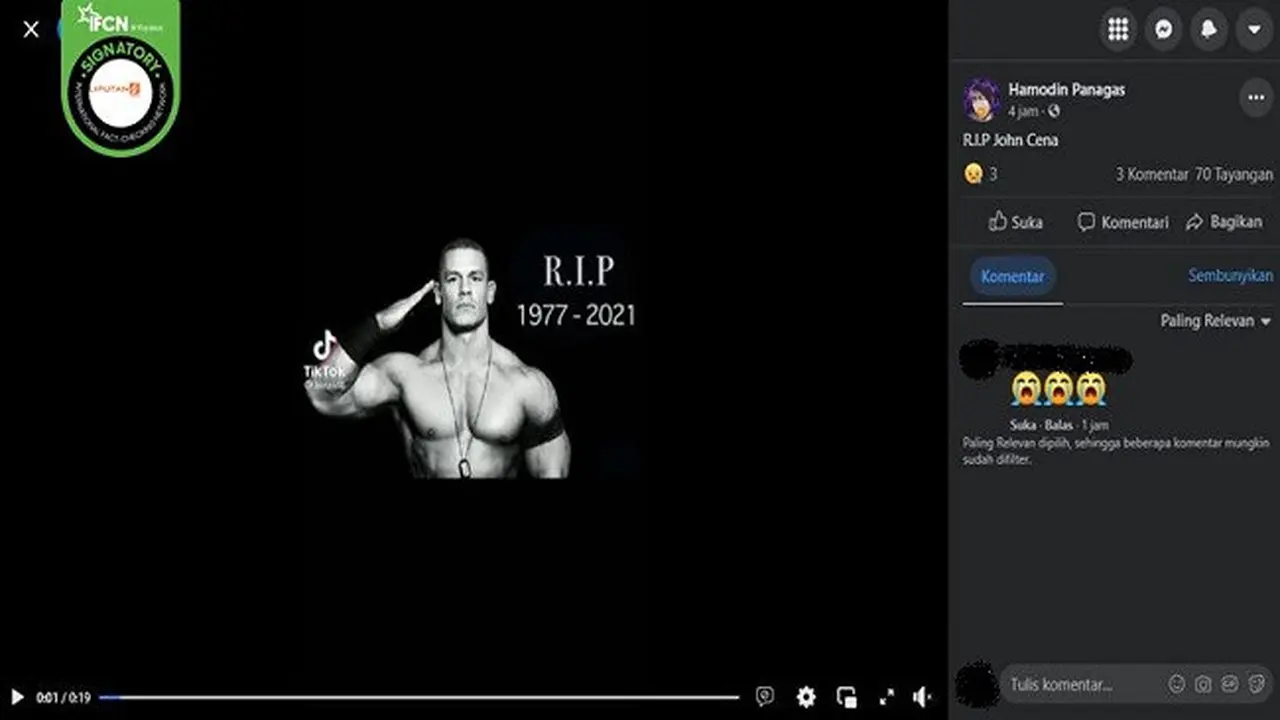Attach a photo in the comment box
Screen dimensions: 1280x720
(1202, 685)
